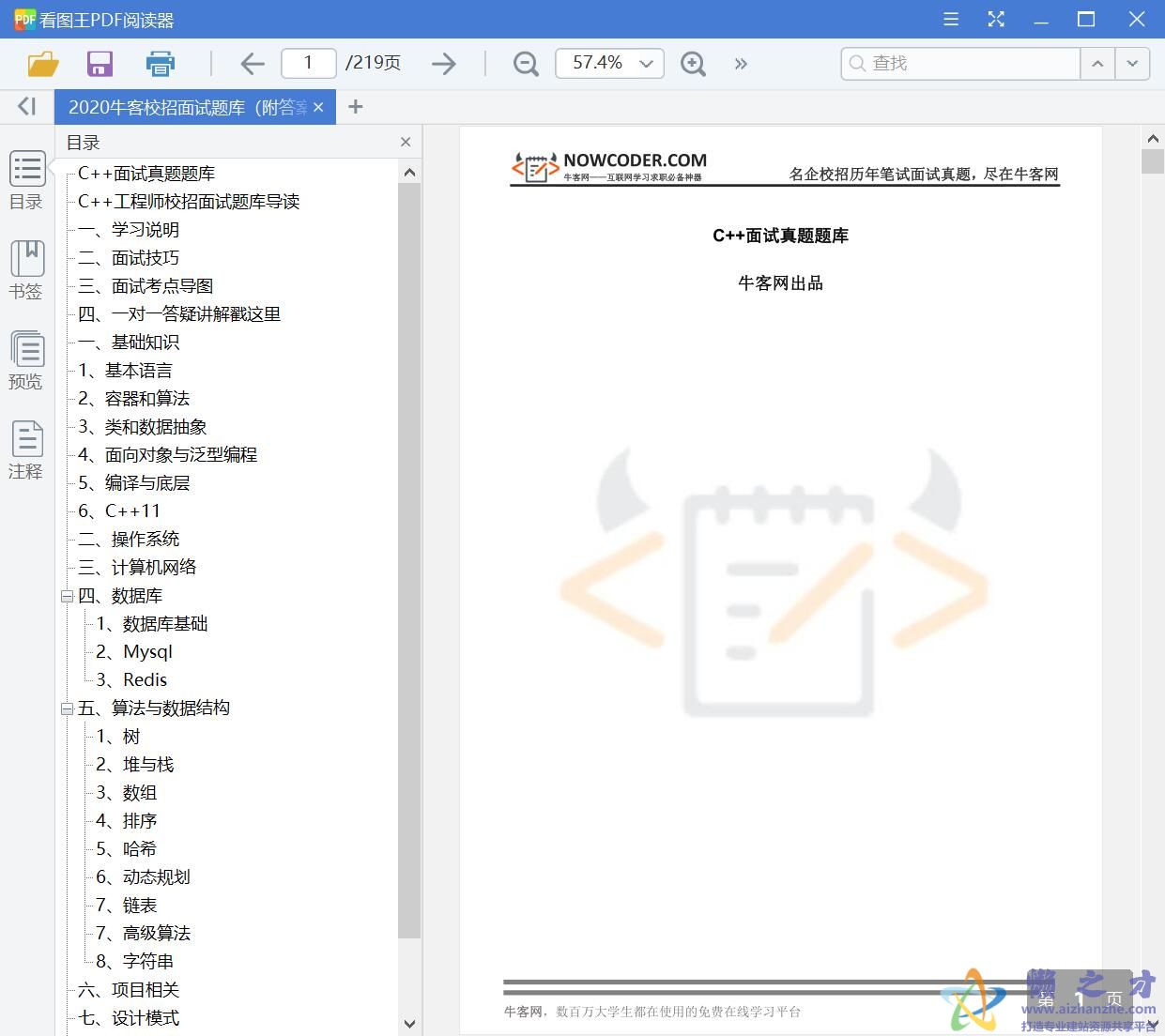Select 七、设计模式 in outline
This screenshot has width=1165, height=1036.
129,1018
